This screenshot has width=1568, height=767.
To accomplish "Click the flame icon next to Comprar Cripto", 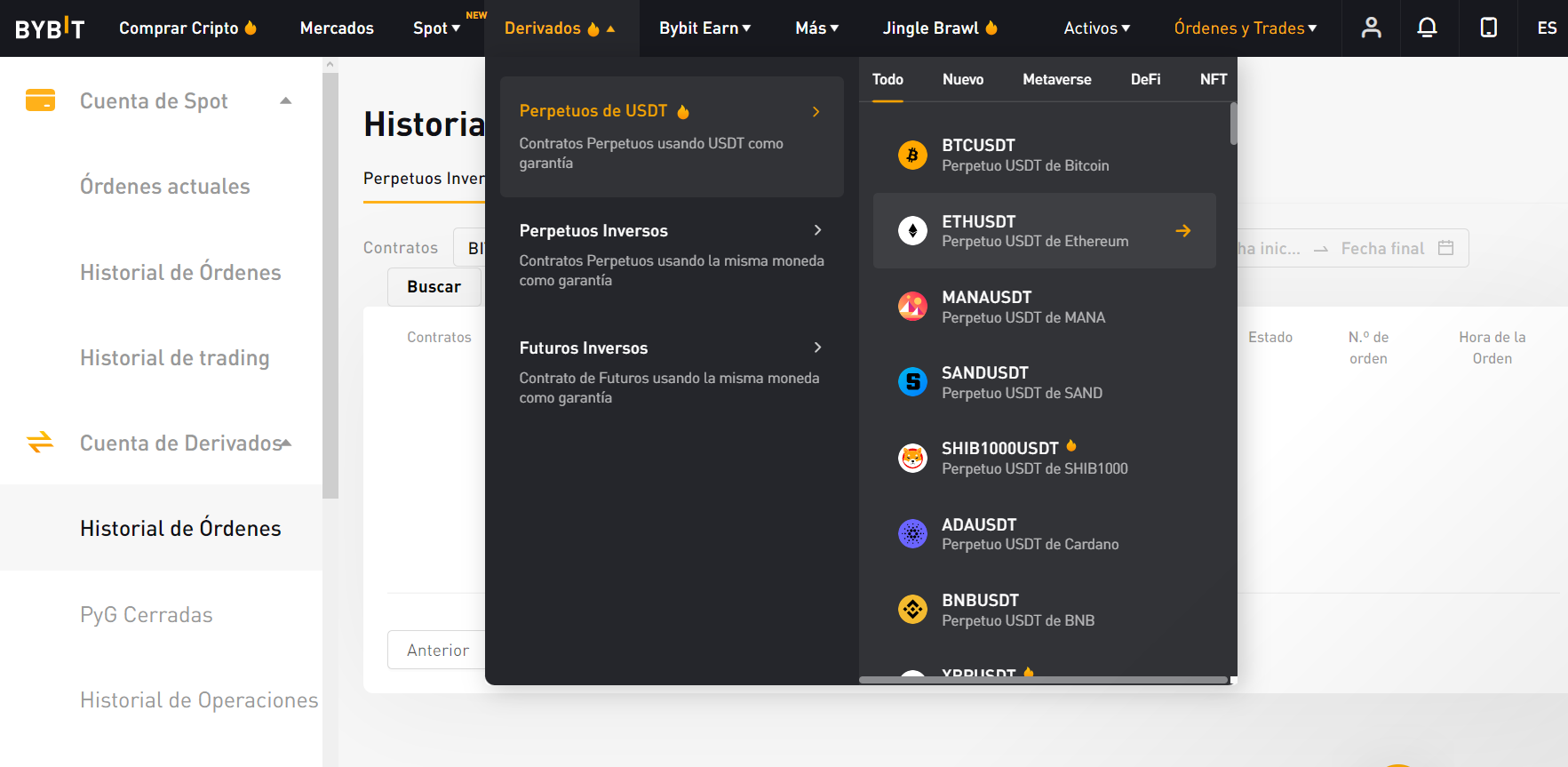I will 251,28.
